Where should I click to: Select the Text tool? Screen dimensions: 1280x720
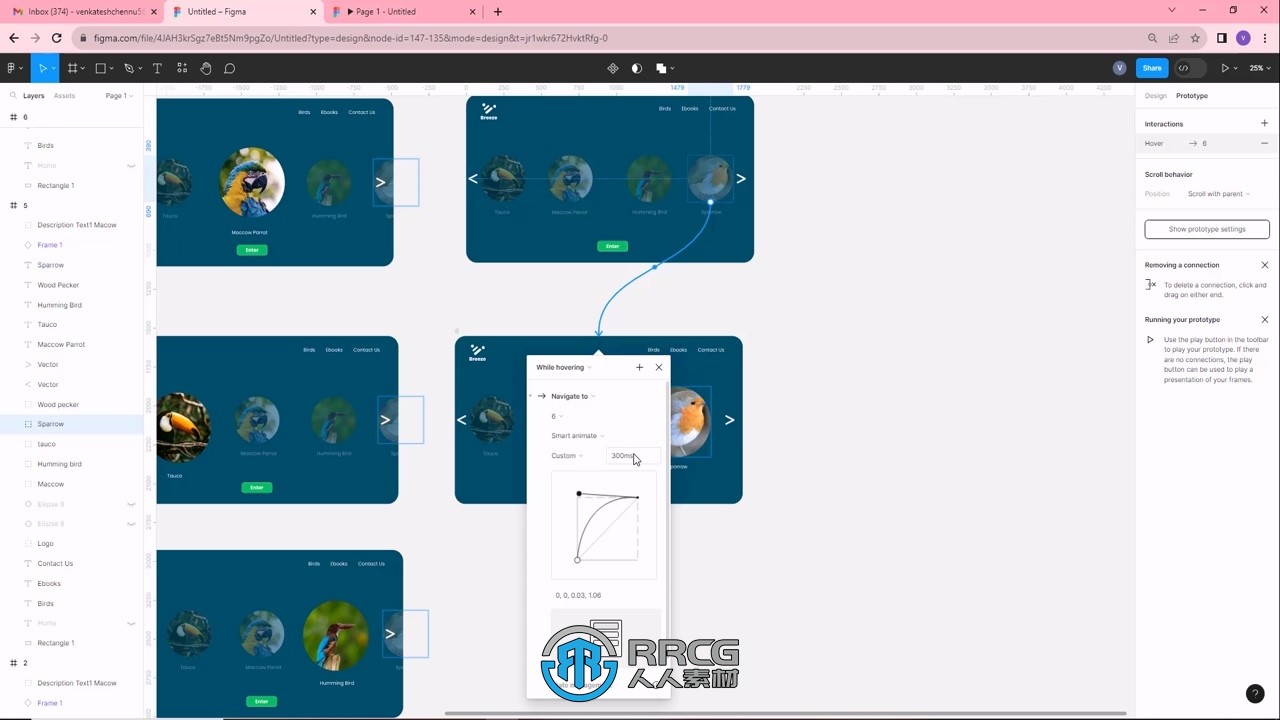[x=157, y=68]
